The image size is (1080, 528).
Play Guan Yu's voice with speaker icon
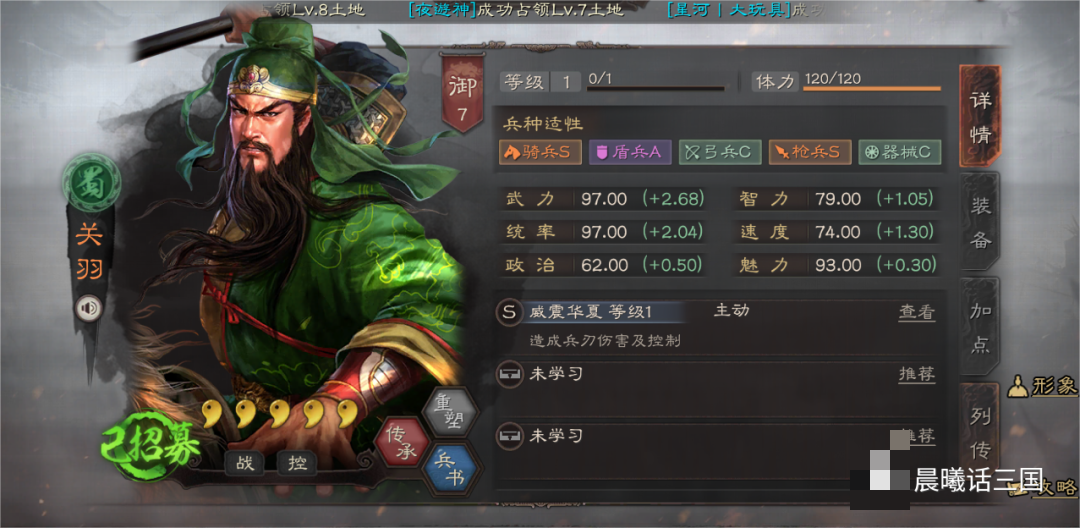pos(88,308)
